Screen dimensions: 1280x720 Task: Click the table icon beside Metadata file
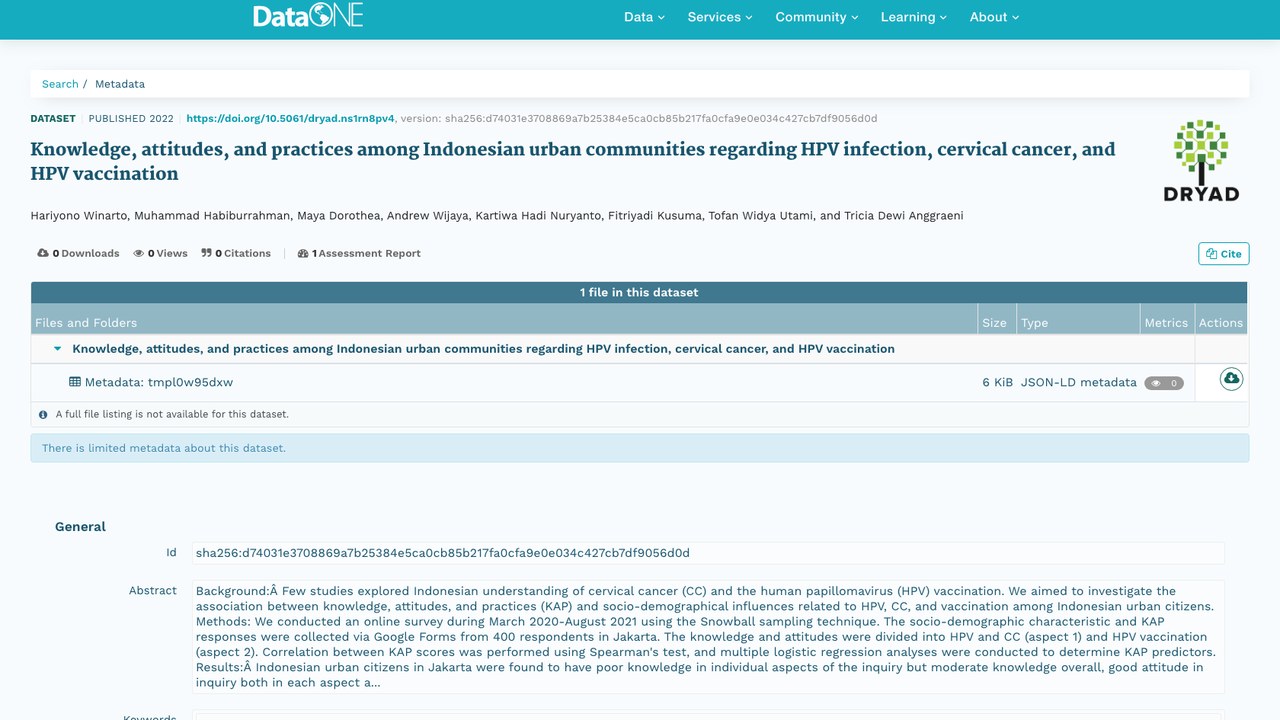75,382
